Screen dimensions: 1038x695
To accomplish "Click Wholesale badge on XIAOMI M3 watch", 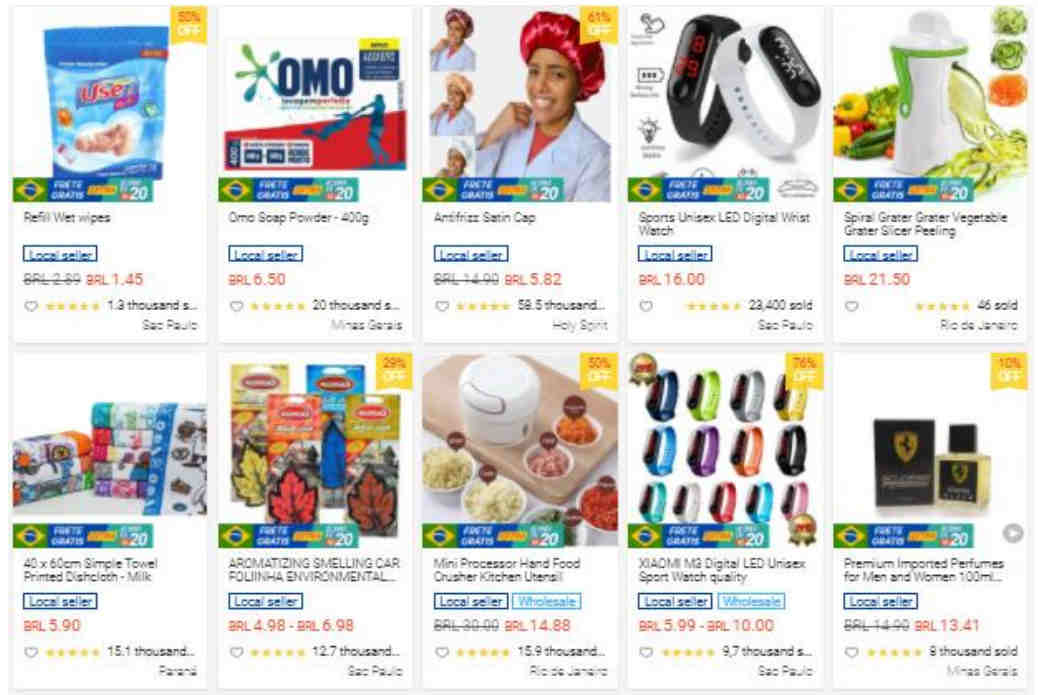I will (x=751, y=601).
